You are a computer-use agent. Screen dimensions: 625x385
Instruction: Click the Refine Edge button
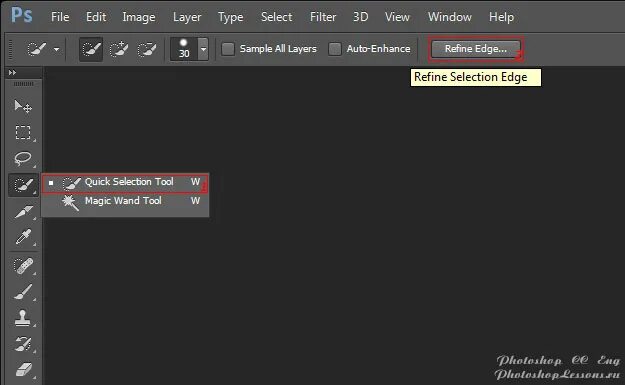pos(476,49)
